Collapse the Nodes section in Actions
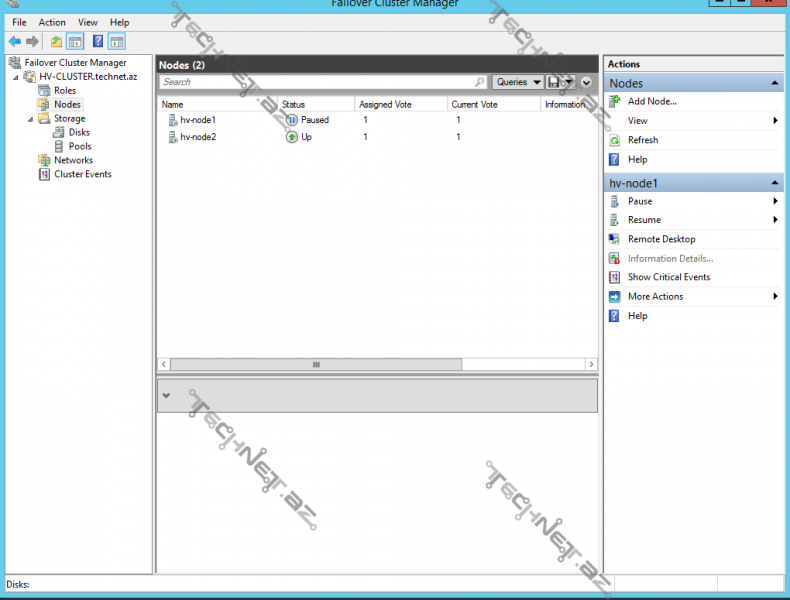The width and height of the screenshot is (790, 600). point(775,84)
